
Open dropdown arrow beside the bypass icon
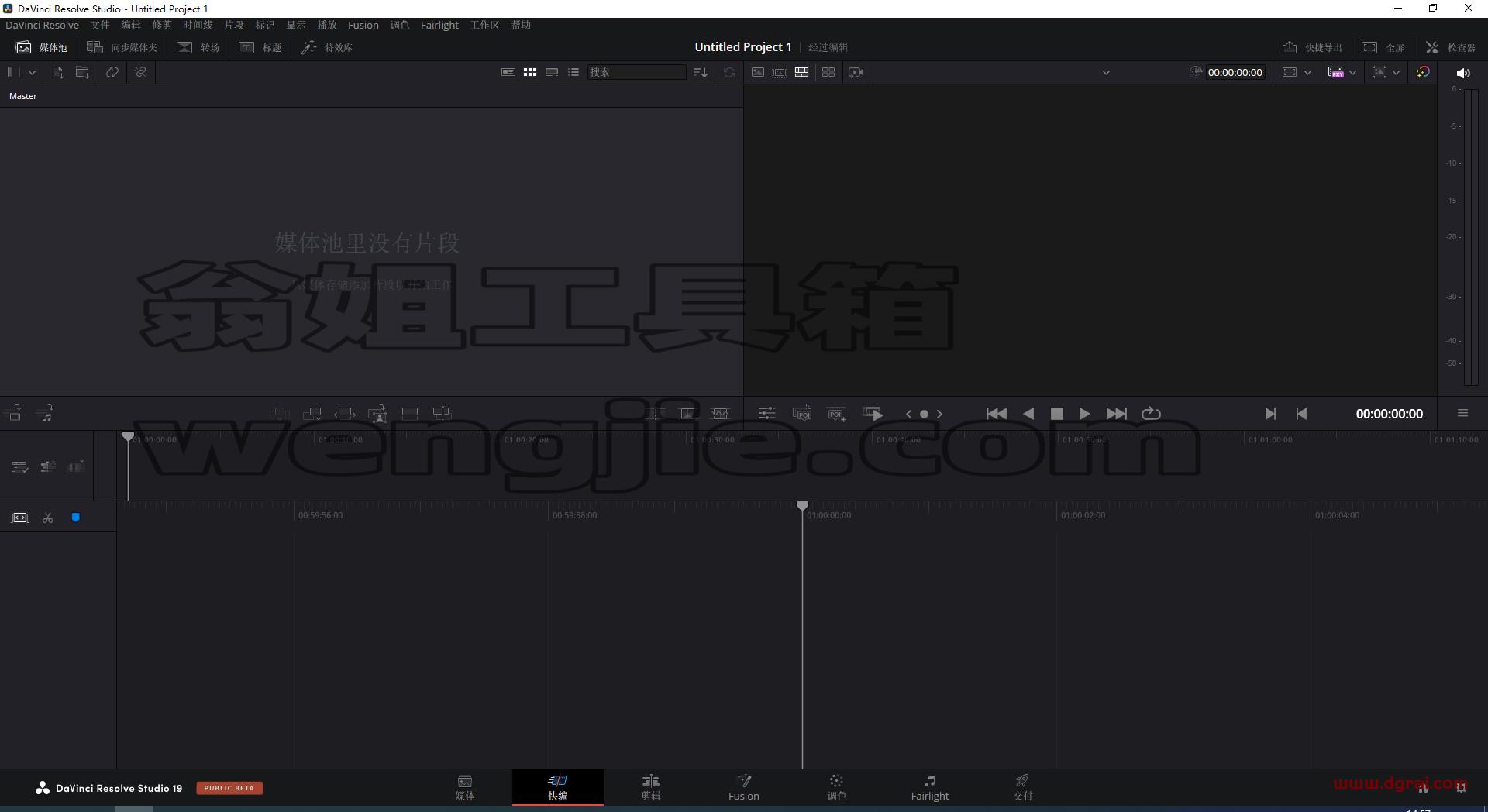pyautogui.click(x=1396, y=72)
